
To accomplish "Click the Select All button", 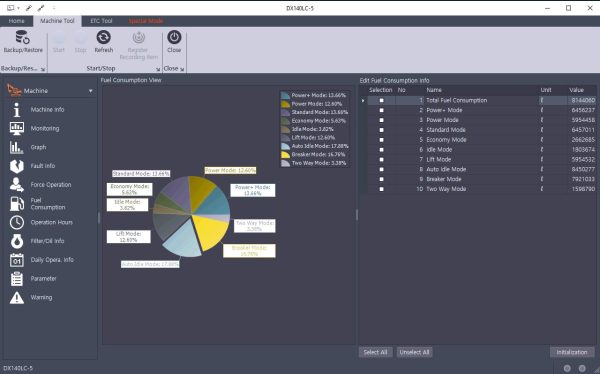I will point(375,352).
